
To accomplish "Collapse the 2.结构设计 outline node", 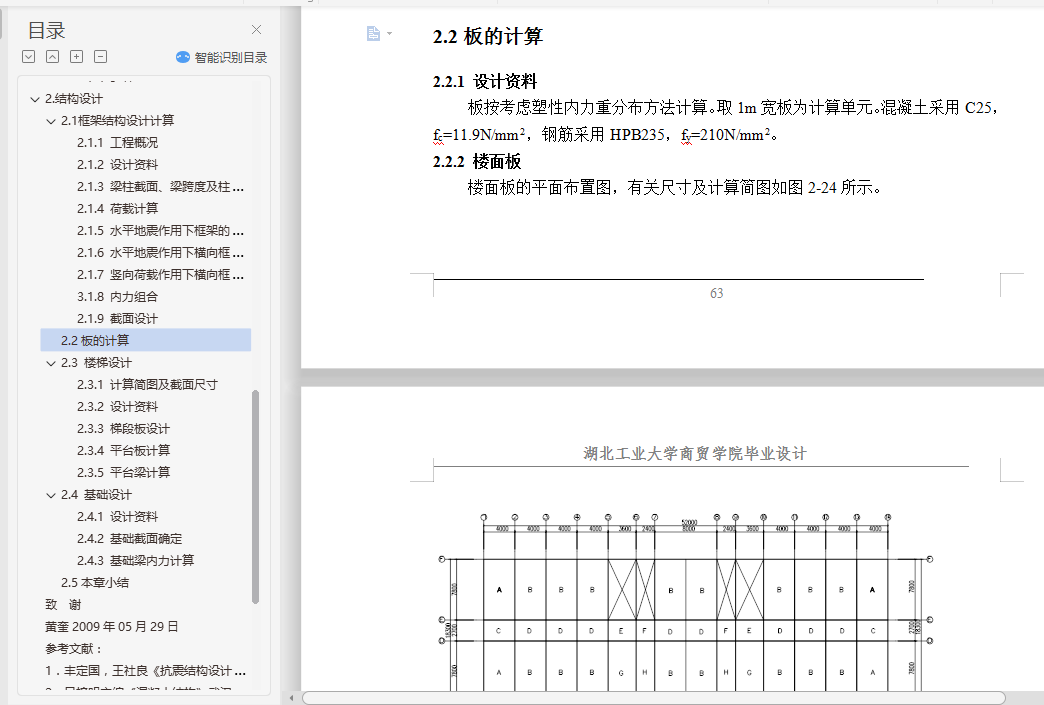I will tap(35, 99).
